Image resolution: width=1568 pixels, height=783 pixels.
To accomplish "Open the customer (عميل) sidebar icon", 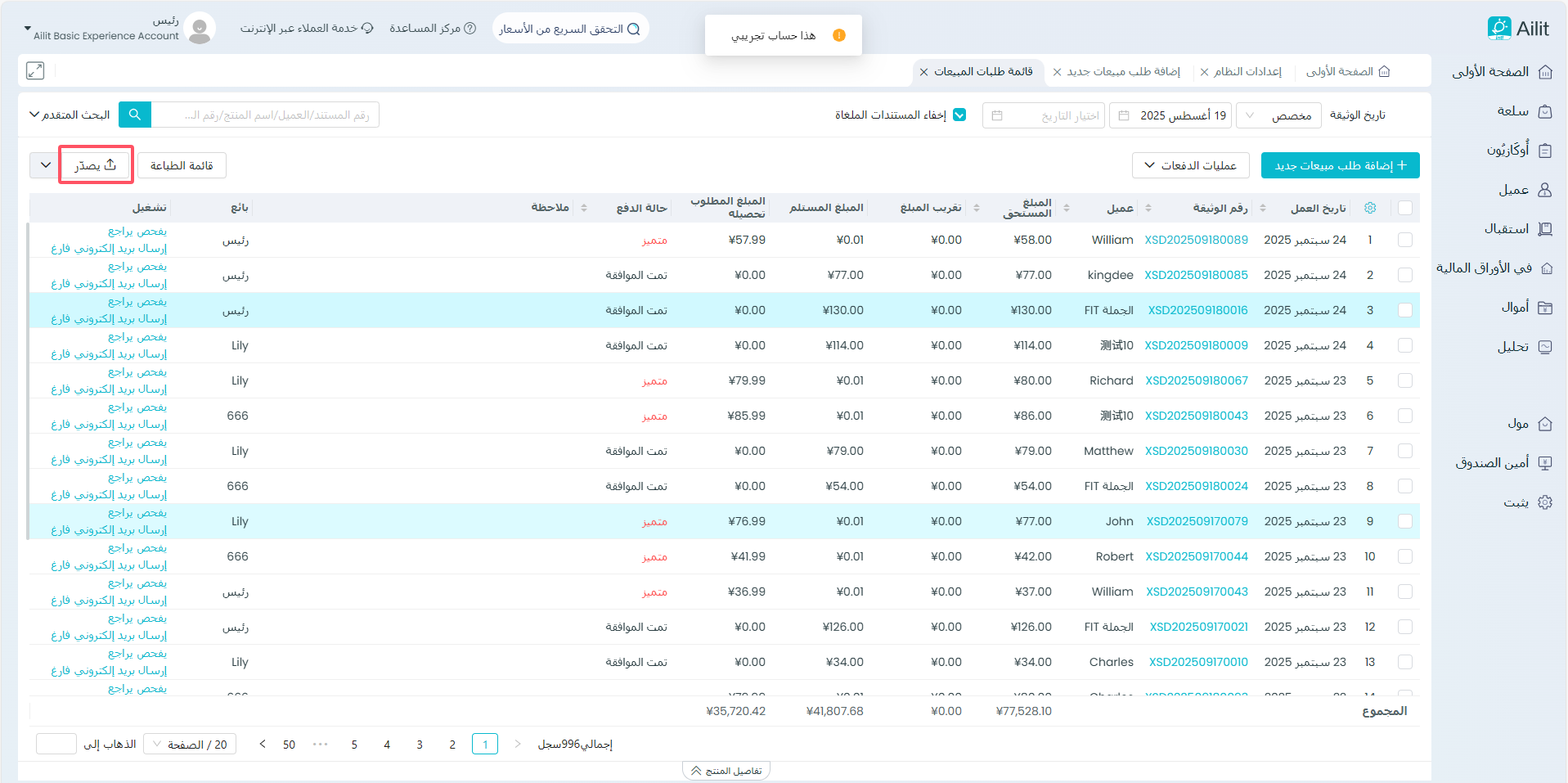I will click(1544, 190).
